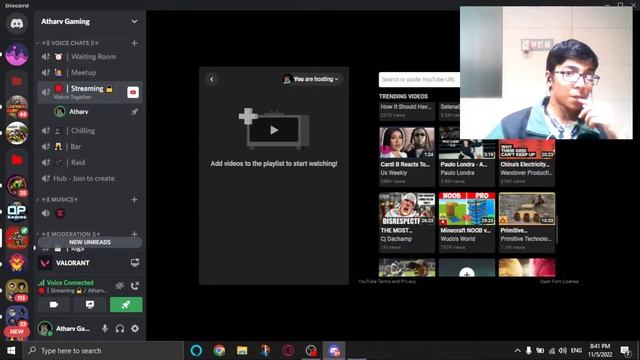Open Watch Together YouTube activity icon
The image size is (640, 360).
(x=133, y=92)
